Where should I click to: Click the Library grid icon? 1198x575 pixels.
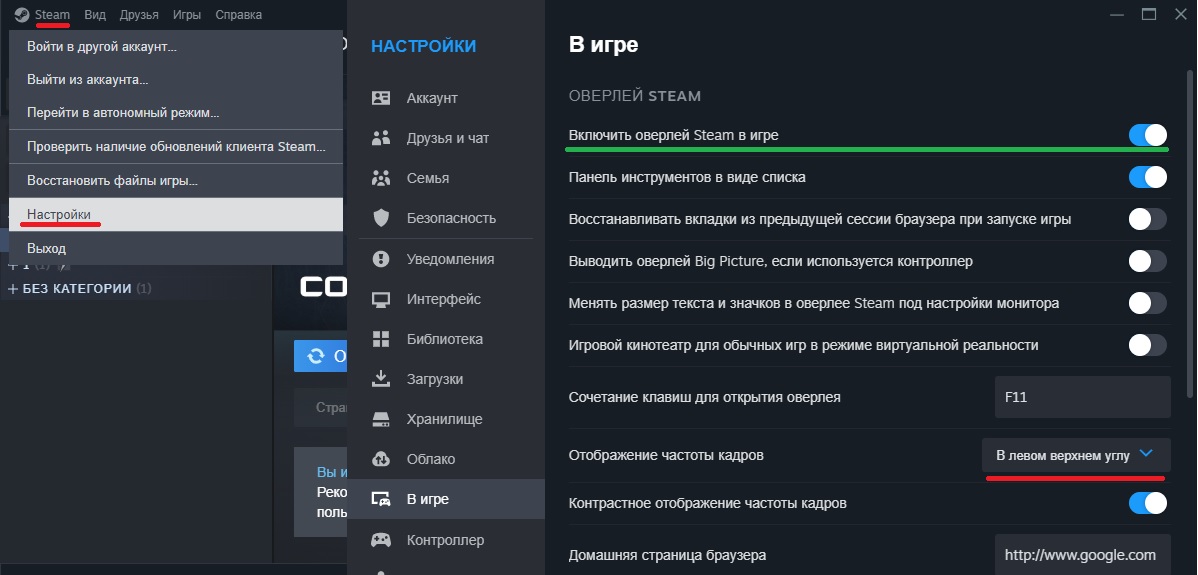pyautogui.click(x=380, y=339)
